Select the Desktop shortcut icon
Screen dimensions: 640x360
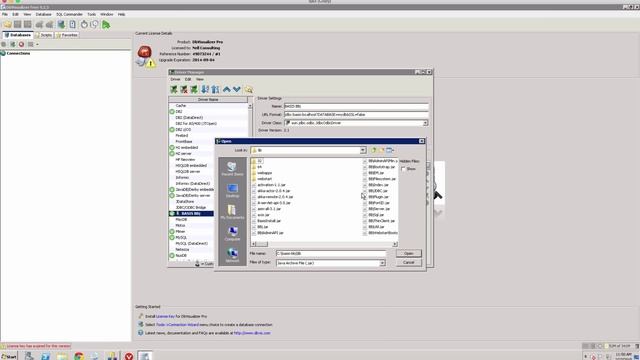(232, 190)
